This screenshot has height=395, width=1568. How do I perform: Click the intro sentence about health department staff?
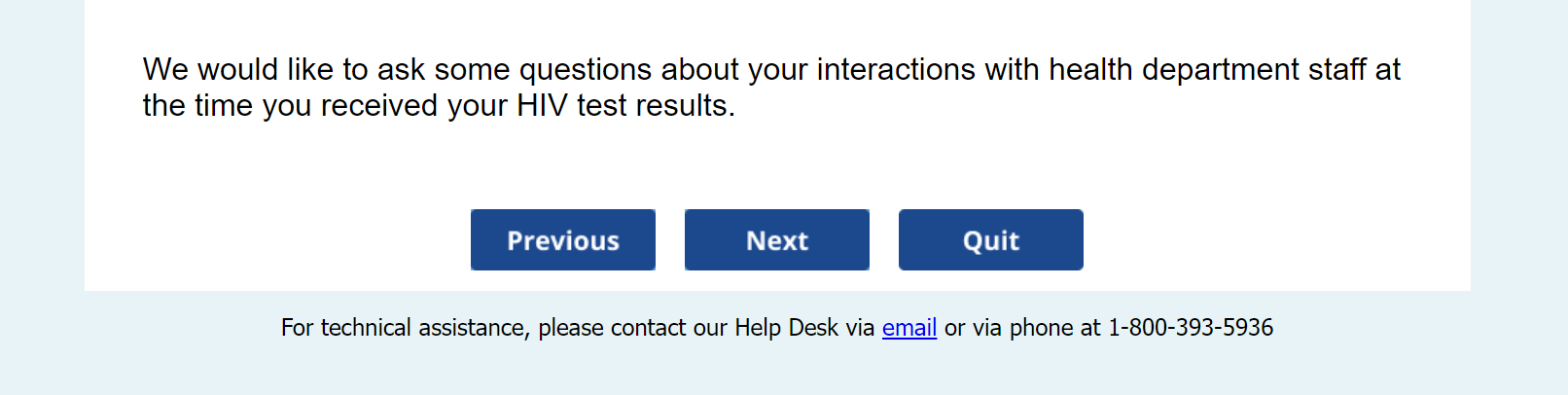click(770, 70)
